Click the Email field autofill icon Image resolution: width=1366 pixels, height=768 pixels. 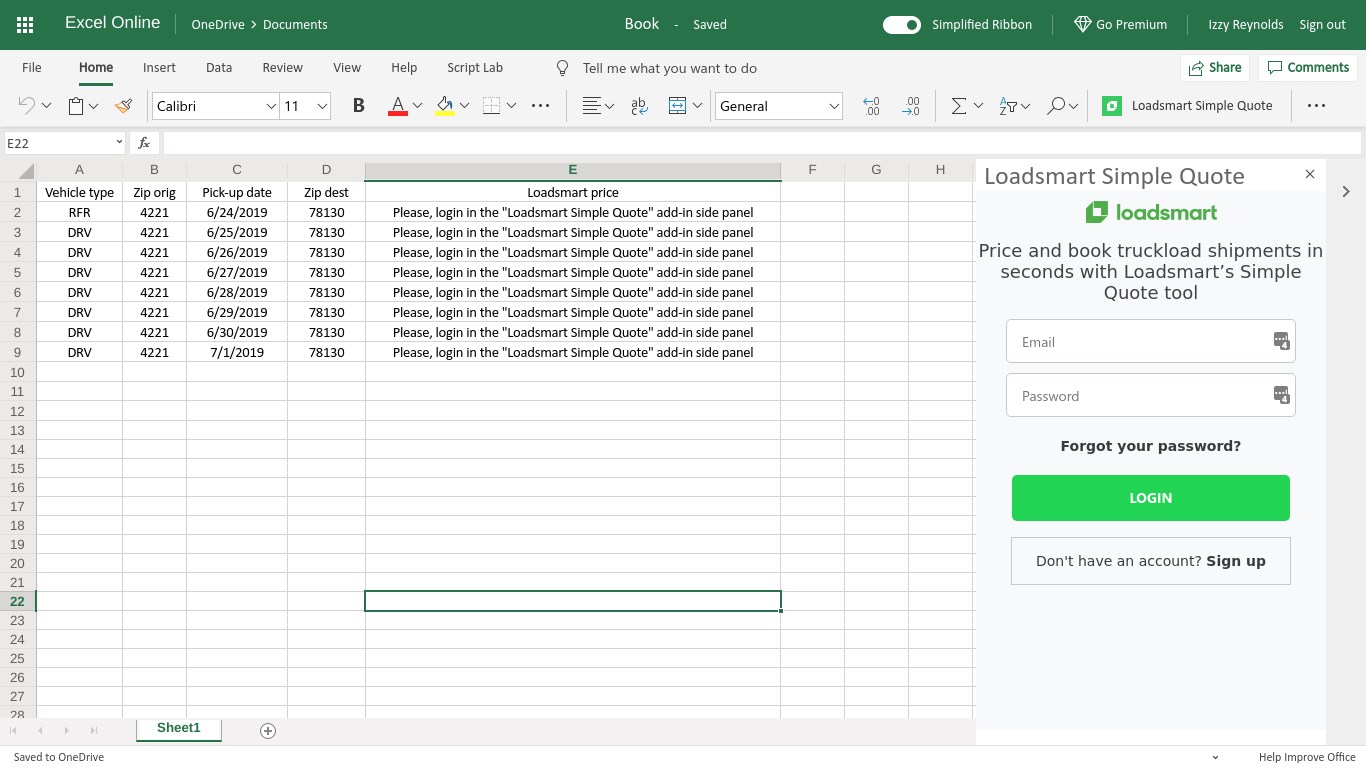pos(1281,341)
